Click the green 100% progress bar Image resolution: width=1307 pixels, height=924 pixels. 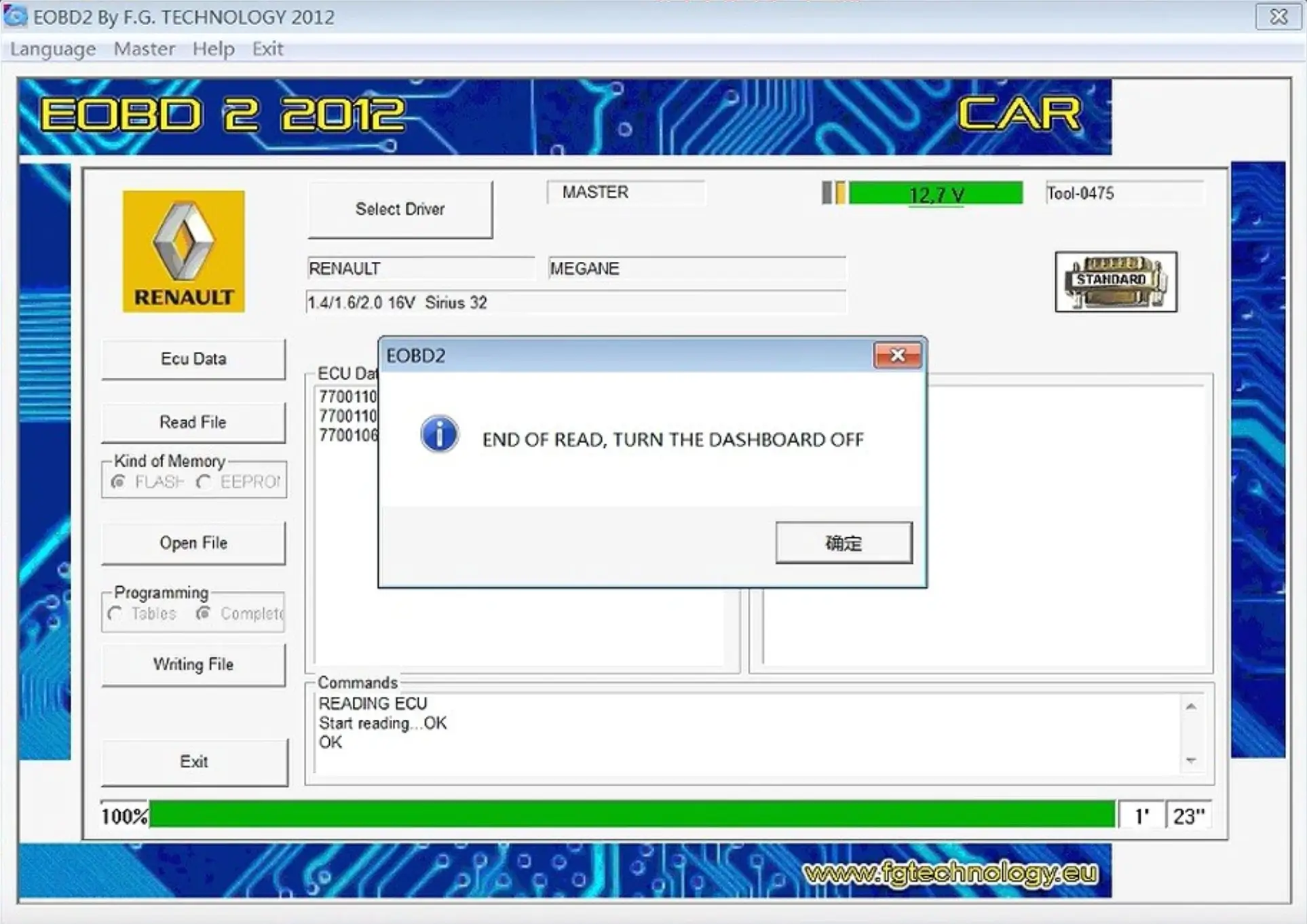click(631, 815)
